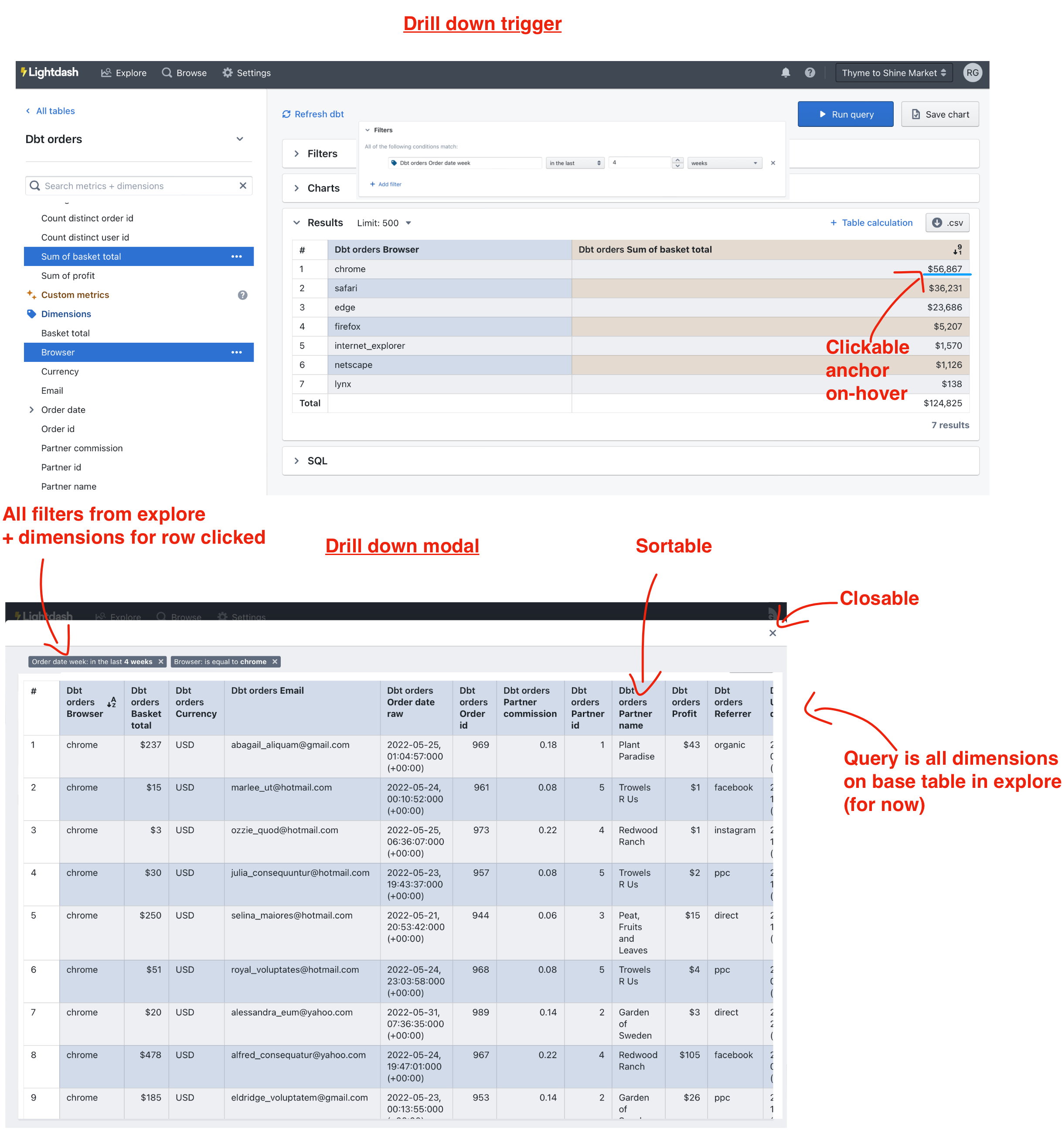Open the three-dot menu on Browser dimension
Screen dimensions: 1062x1148
pos(236,352)
